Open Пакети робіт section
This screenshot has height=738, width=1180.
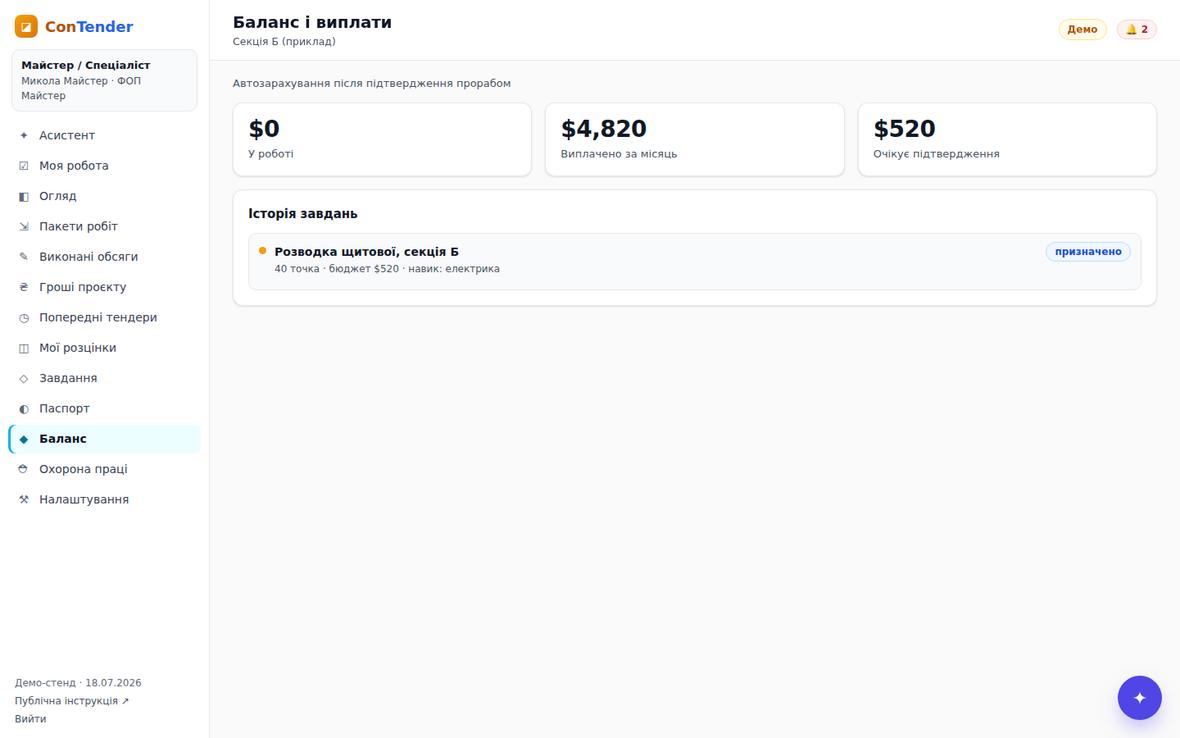tap(104, 226)
